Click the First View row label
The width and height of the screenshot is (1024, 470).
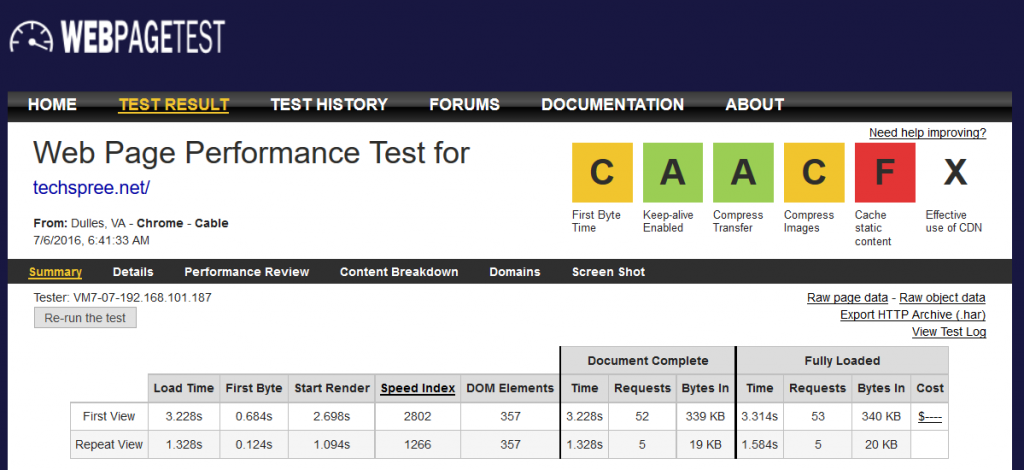(109, 416)
